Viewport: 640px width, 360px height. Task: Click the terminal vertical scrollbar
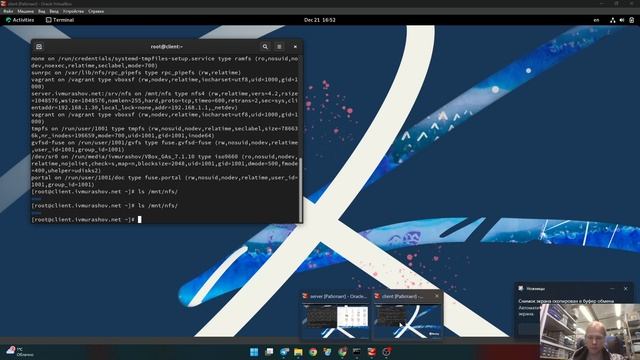[301, 190]
